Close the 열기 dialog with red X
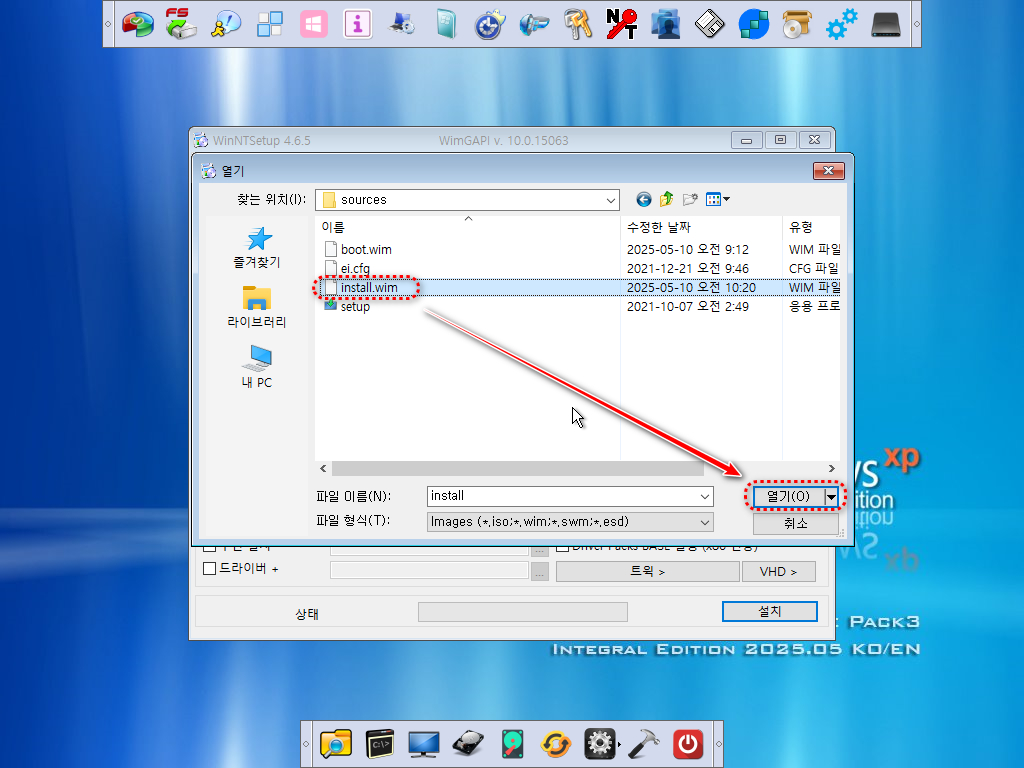This screenshot has height=768, width=1024. pos(829,170)
